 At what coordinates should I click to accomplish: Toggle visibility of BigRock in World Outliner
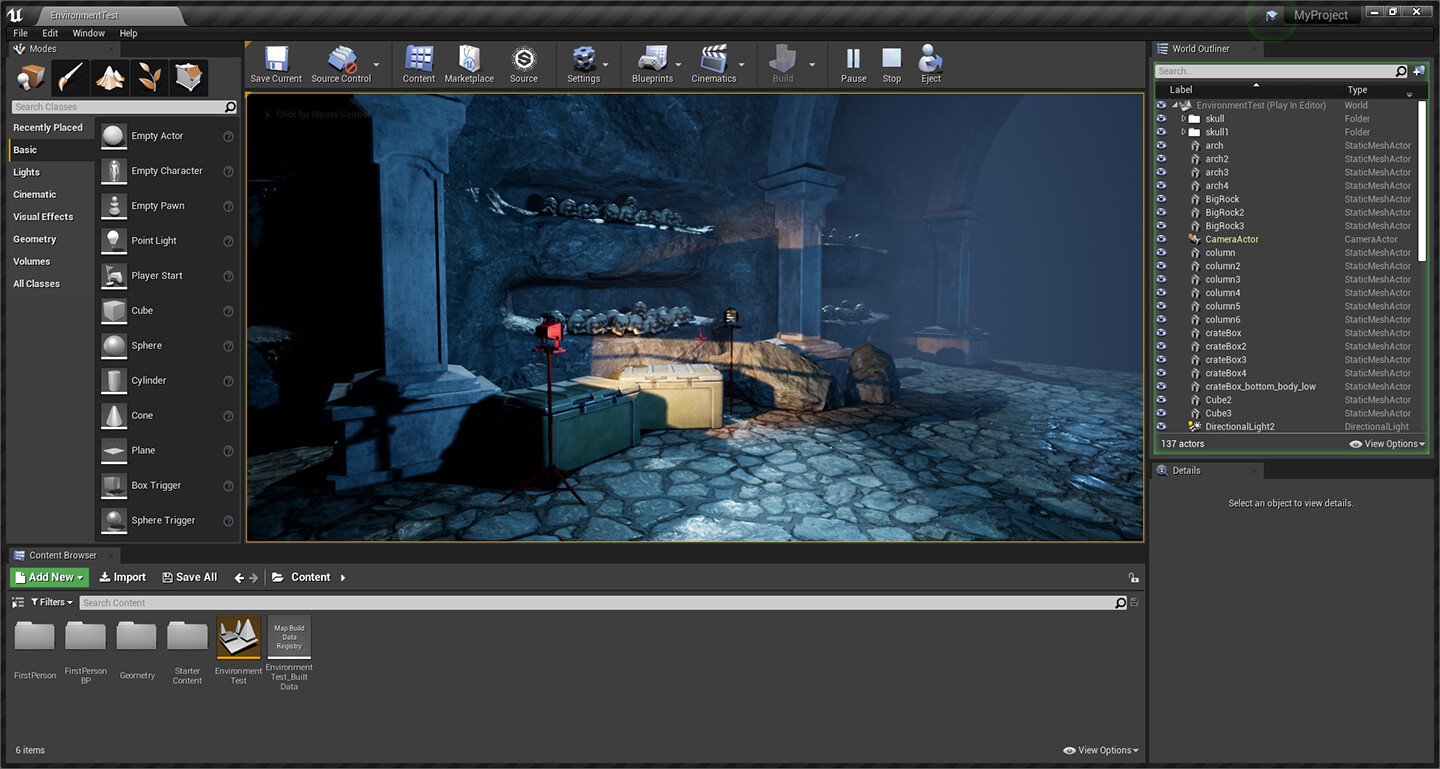(x=1161, y=199)
